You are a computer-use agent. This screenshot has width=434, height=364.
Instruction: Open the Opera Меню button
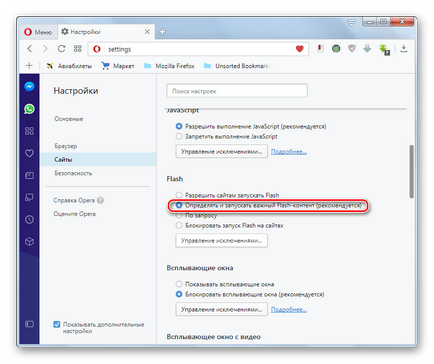[x=38, y=32]
